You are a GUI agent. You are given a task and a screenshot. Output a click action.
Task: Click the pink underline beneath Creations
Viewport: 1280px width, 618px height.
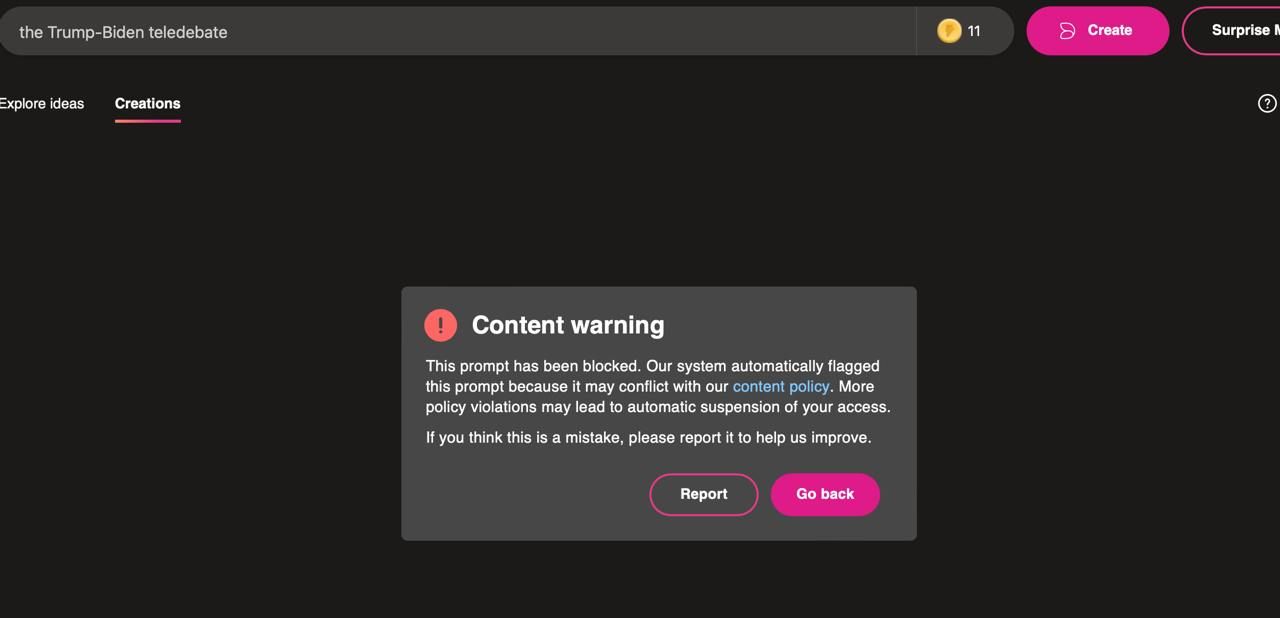pyautogui.click(x=147, y=121)
